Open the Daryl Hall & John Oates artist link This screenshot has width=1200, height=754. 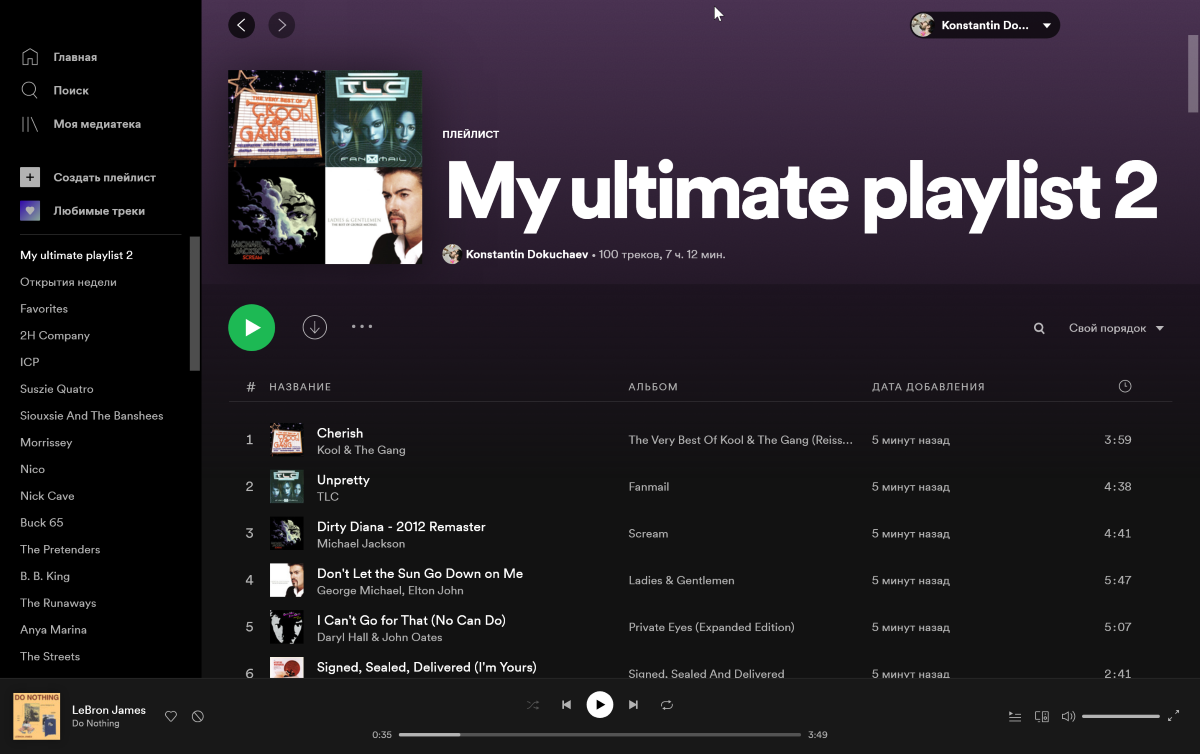coord(379,637)
